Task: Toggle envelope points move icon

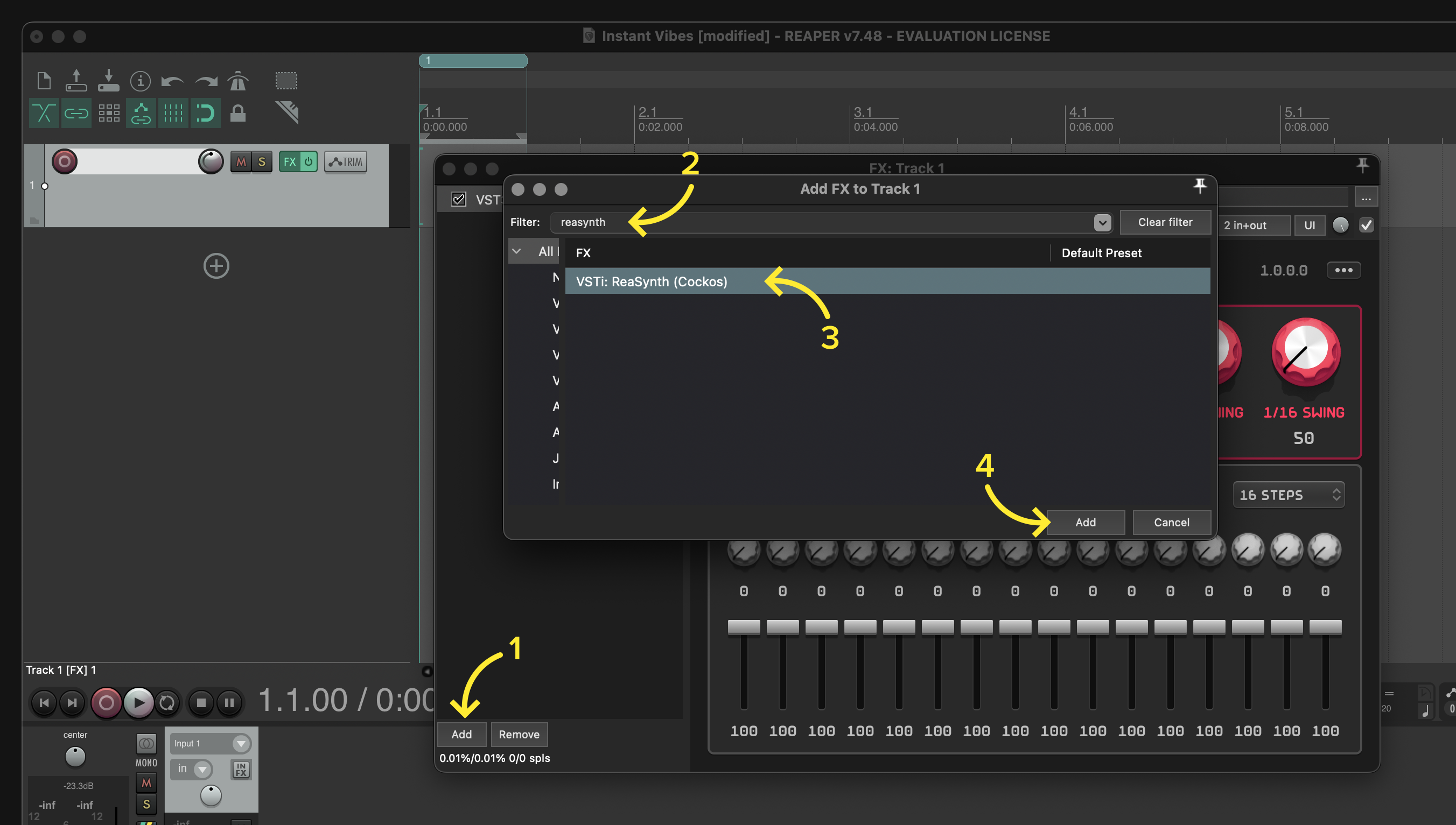Action: (141, 113)
